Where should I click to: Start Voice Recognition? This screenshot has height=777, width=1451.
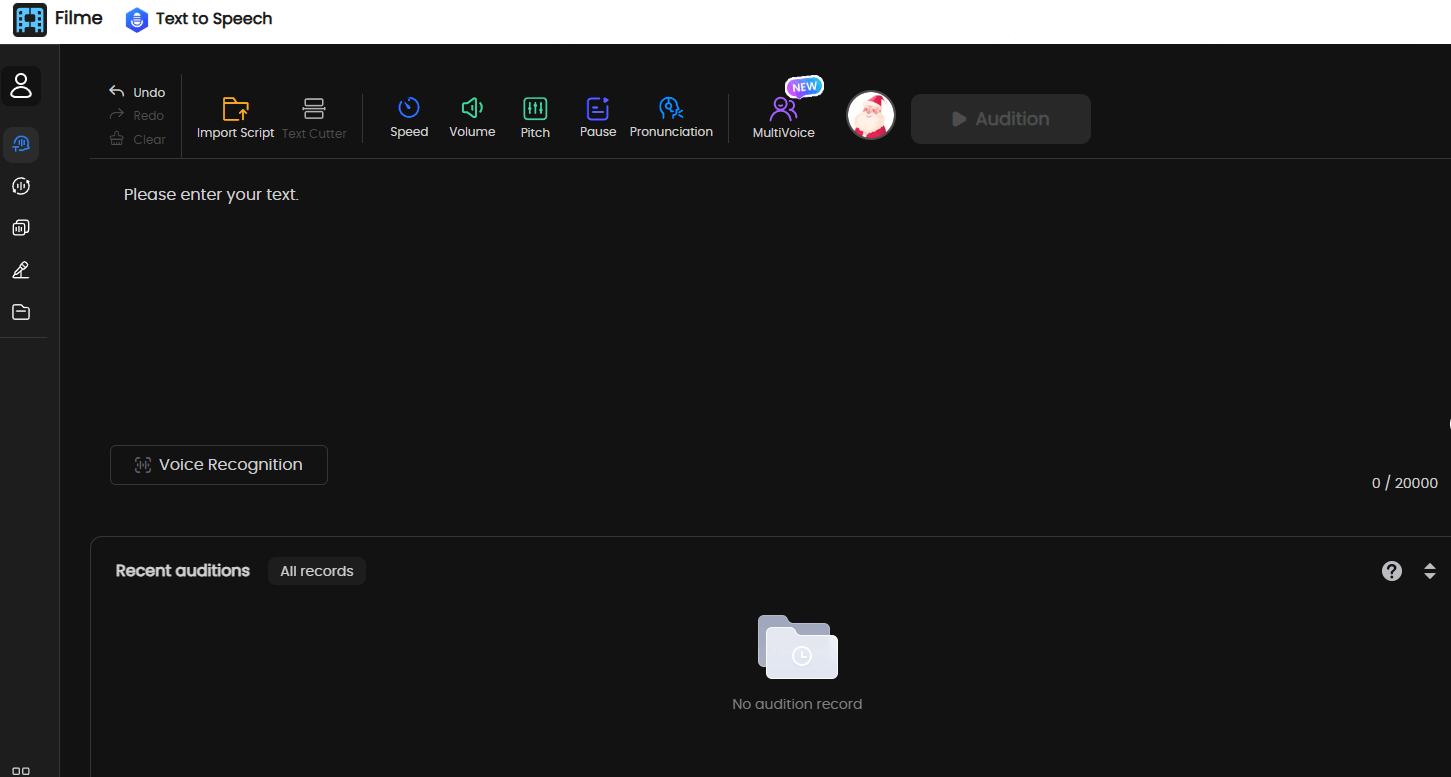click(219, 465)
